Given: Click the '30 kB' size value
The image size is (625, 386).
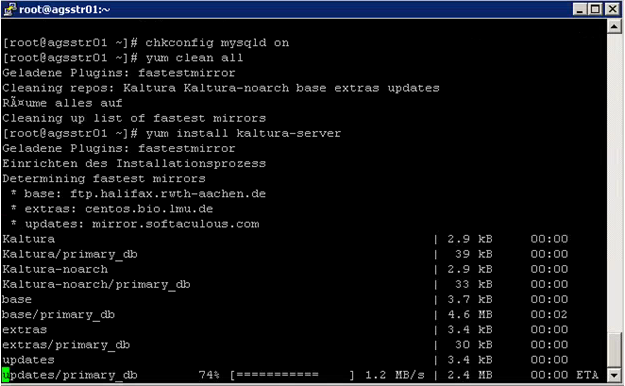Looking at the screenshot, I should point(474,345).
